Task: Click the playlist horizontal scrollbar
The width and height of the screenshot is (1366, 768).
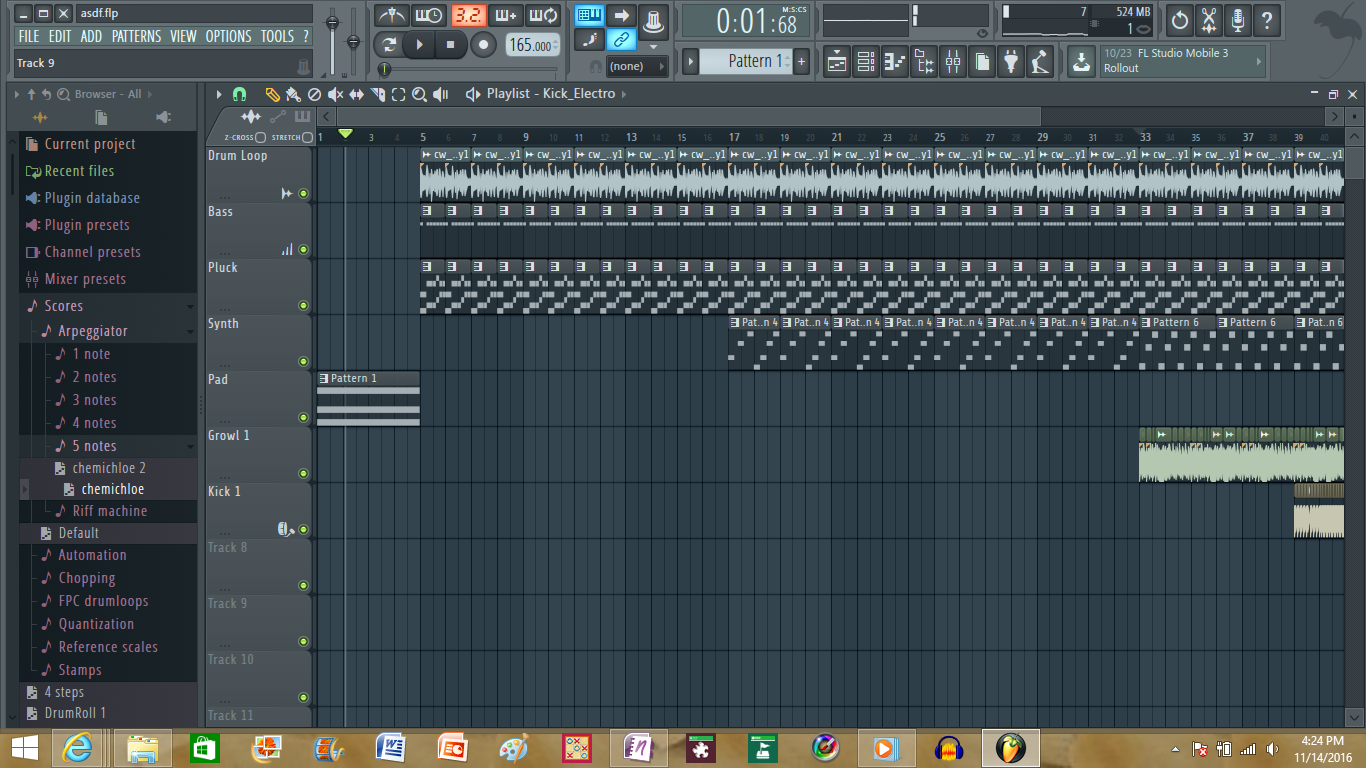Action: 689,117
